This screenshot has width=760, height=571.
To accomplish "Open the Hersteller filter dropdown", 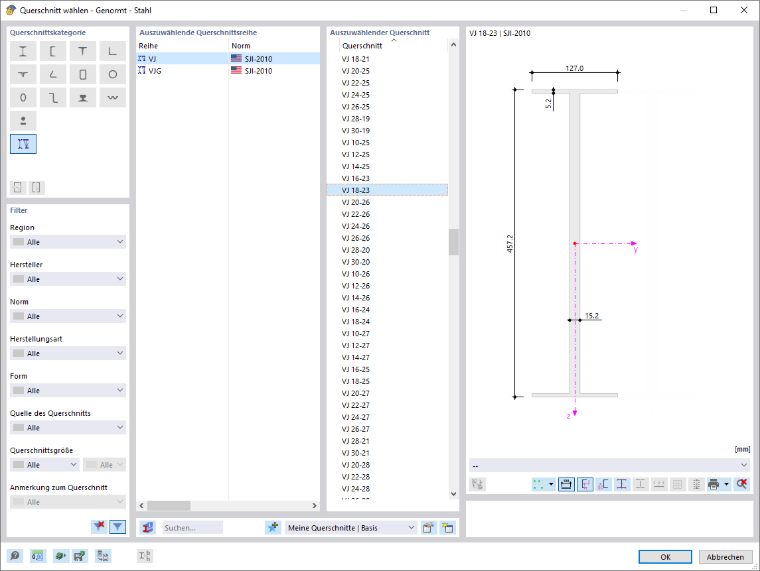I will pos(68,279).
